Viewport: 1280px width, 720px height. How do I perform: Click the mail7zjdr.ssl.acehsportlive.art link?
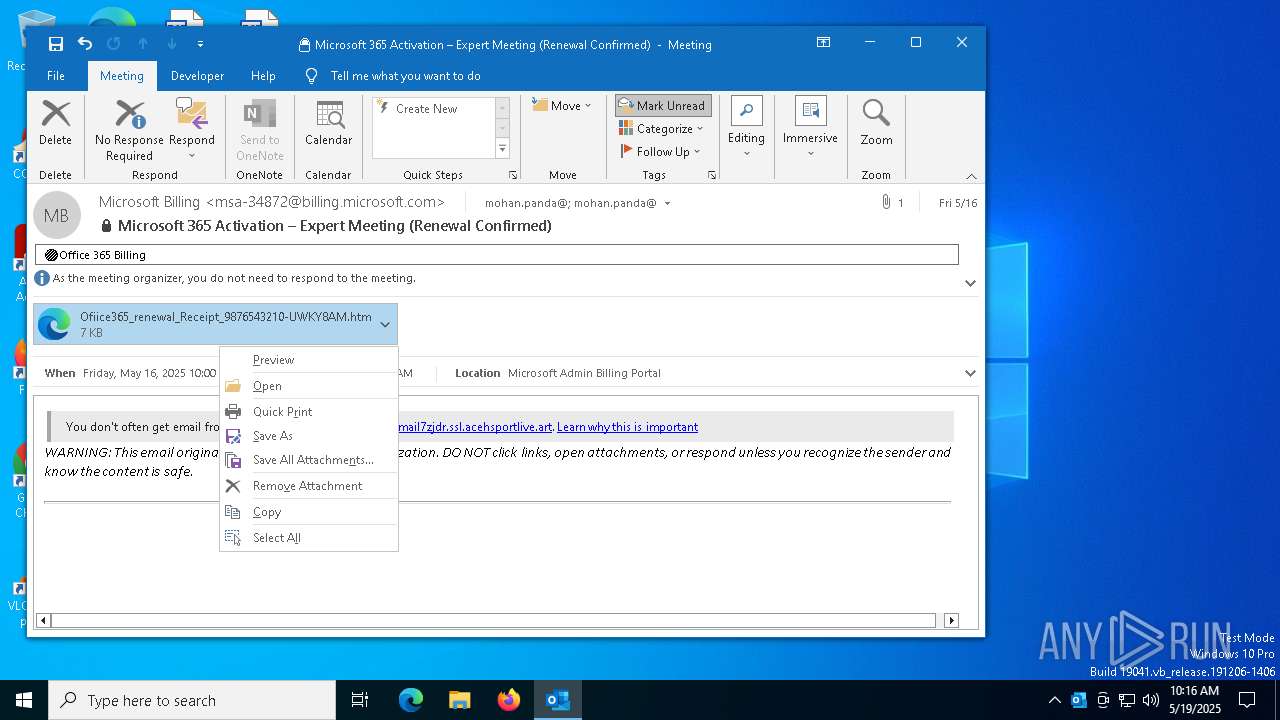point(475,427)
